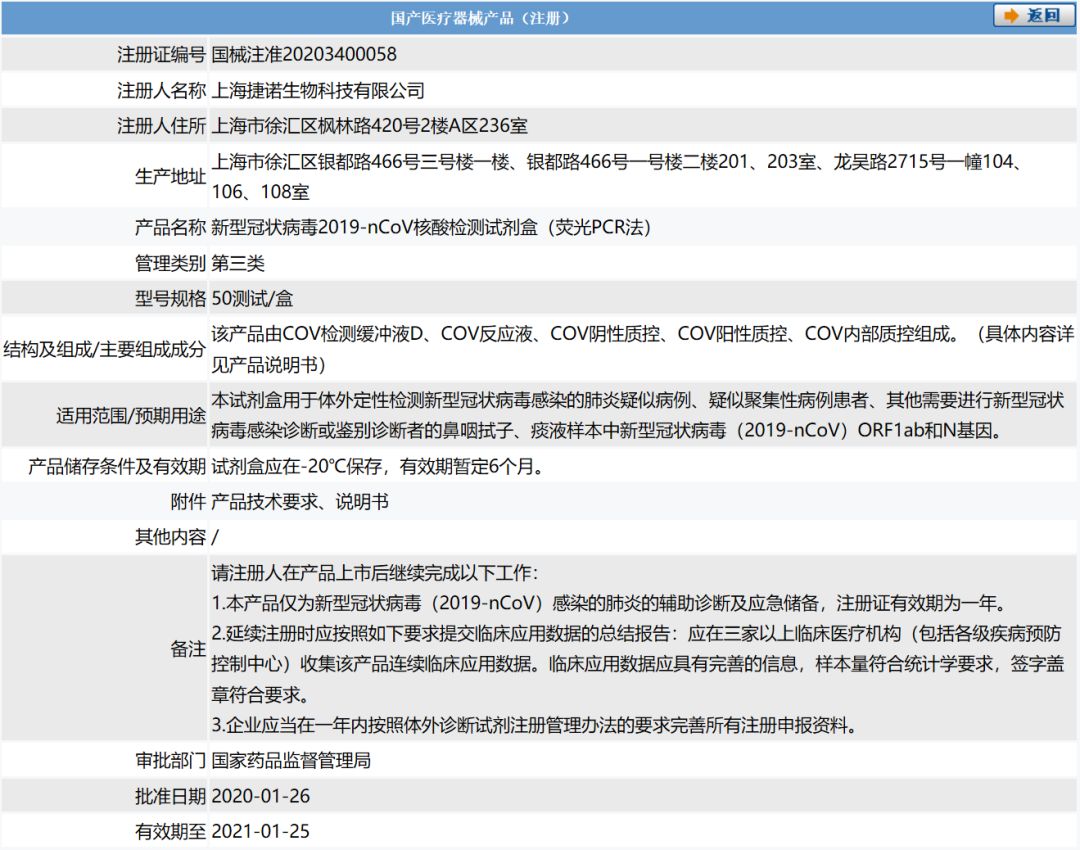Click the expiry date 2021-01-25
1080x850 pixels.
(261, 831)
